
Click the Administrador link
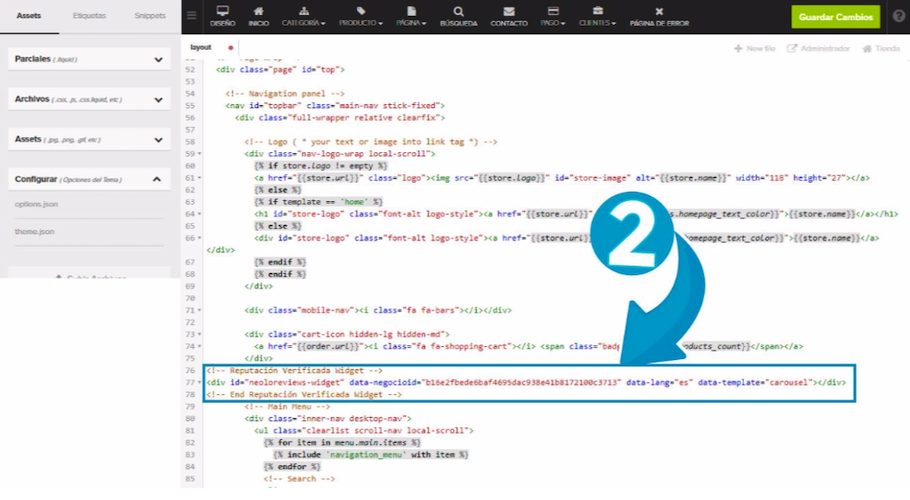click(818, 48)
